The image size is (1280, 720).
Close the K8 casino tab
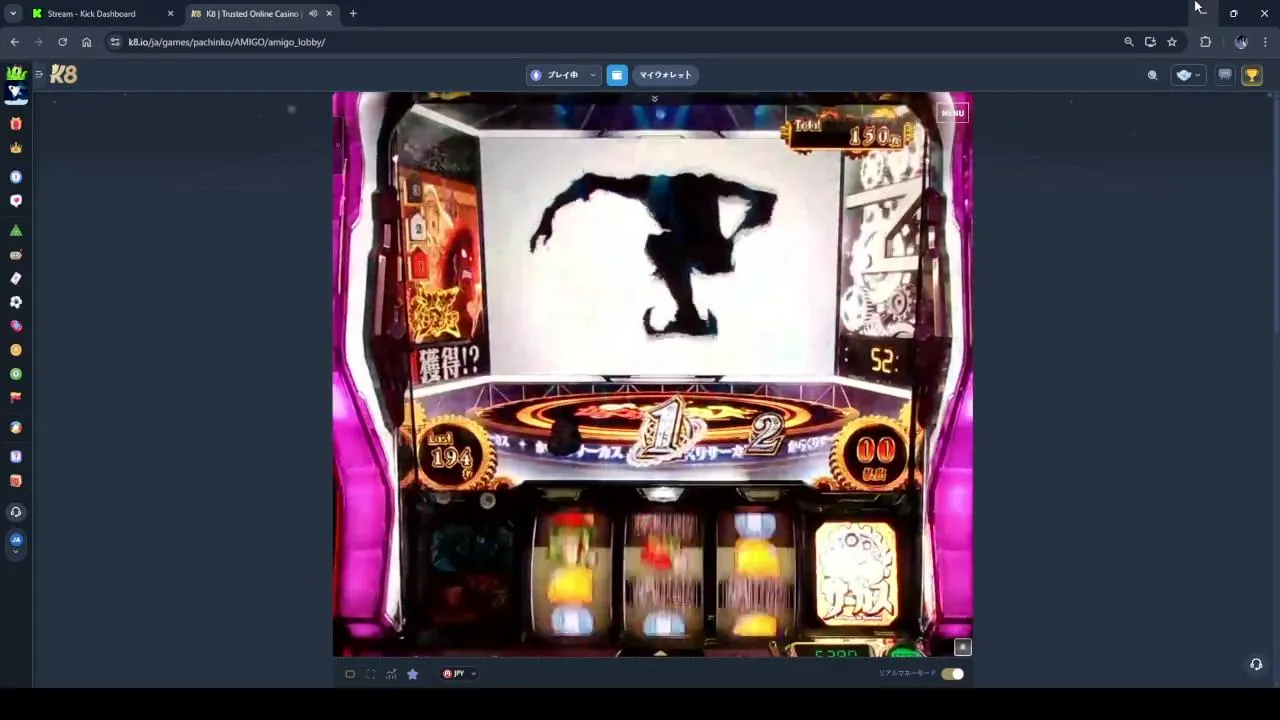[329, 14]
